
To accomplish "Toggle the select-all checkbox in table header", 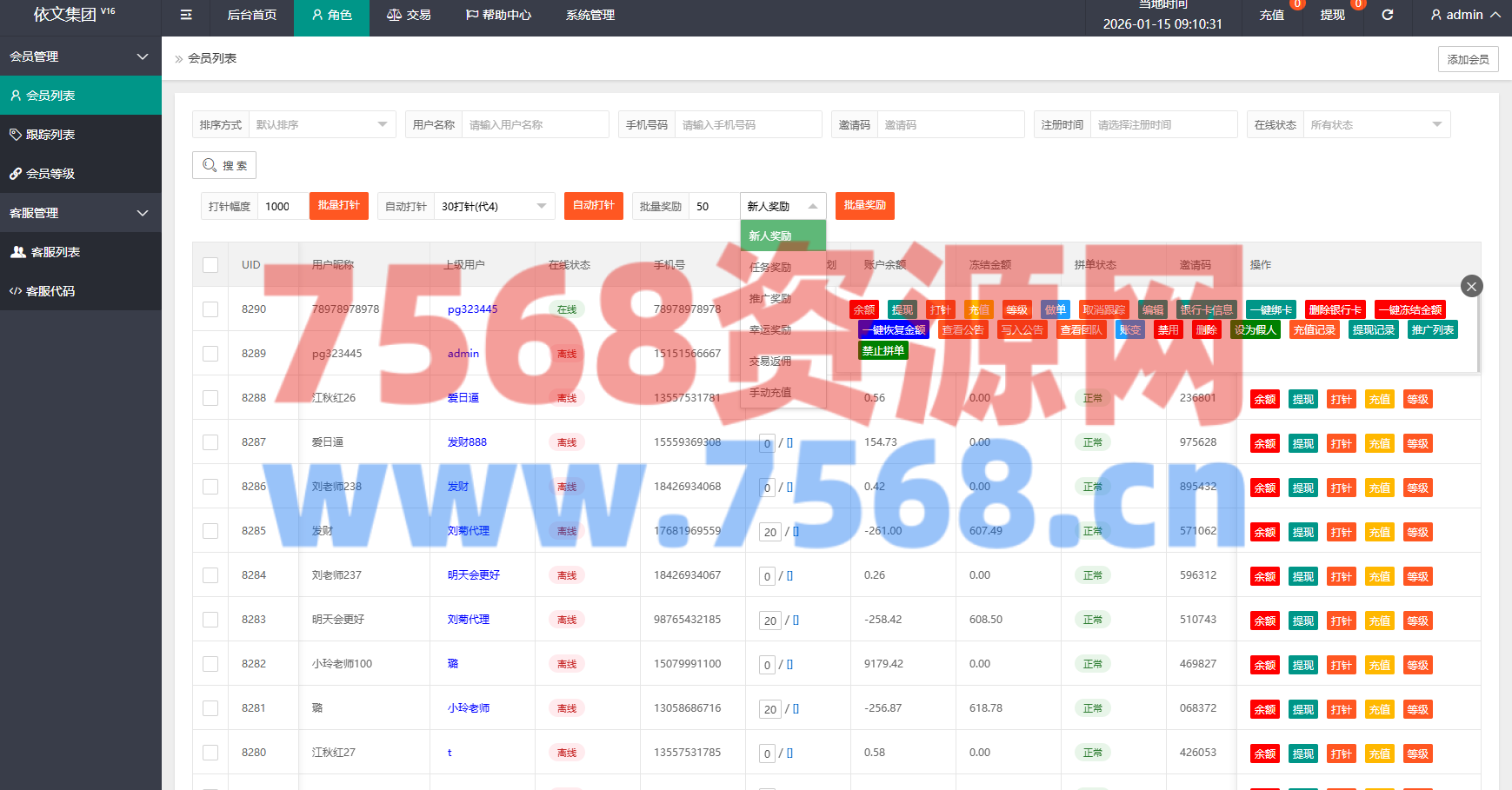I will tap(210, 265).
